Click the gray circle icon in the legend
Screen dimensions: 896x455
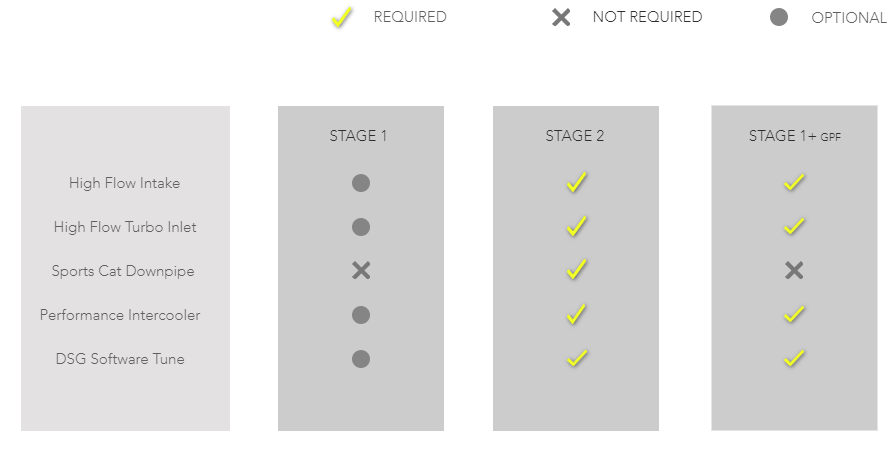[780, 17]
